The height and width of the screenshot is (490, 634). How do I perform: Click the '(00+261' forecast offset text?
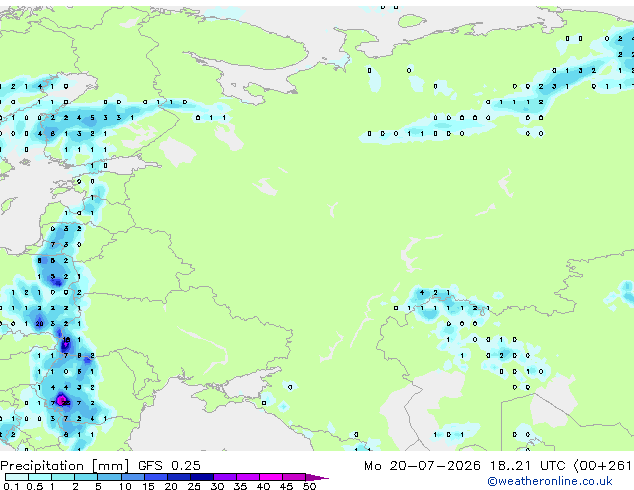(603, 466)
